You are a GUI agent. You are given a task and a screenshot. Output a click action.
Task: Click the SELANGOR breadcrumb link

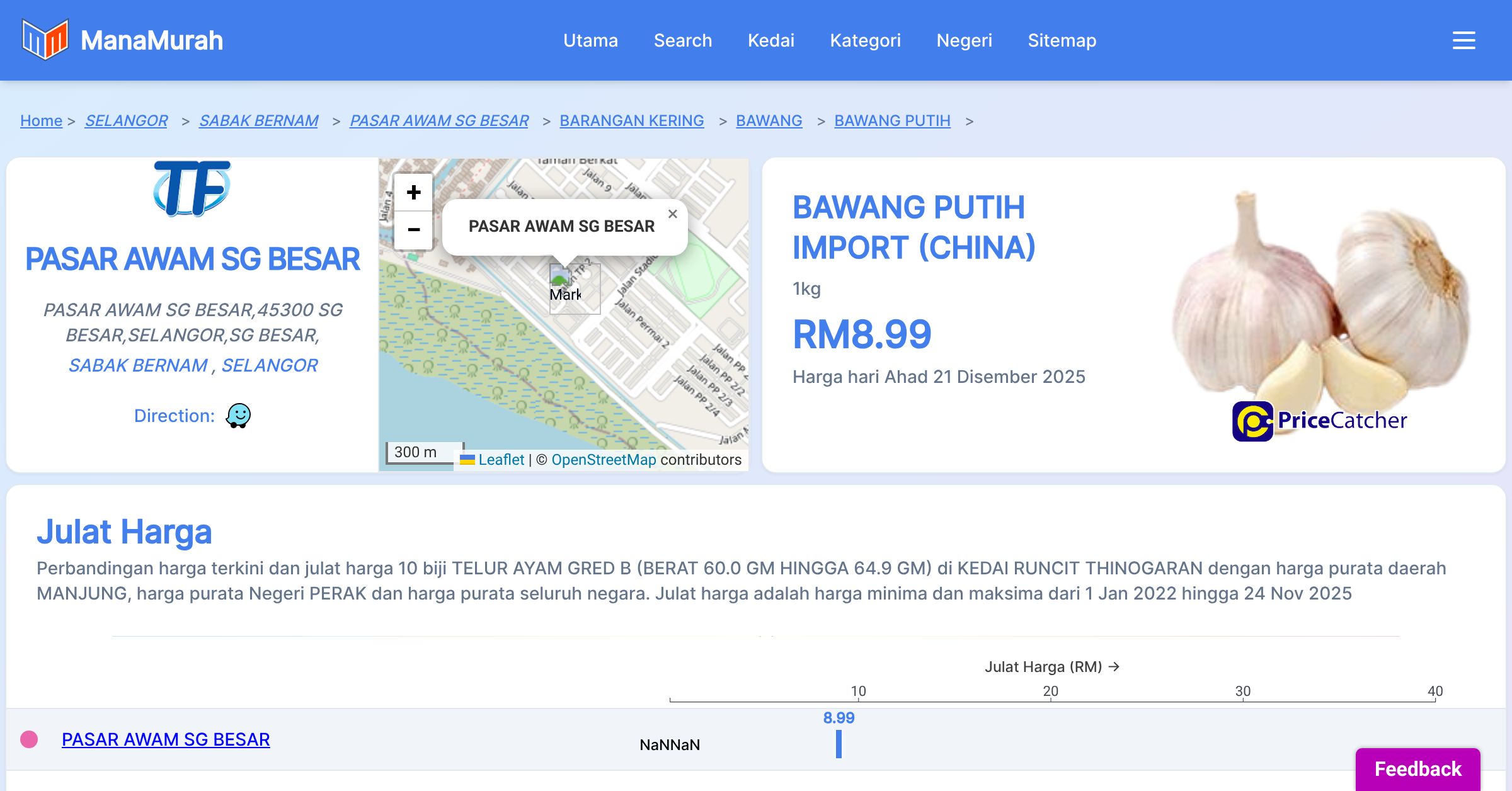pyautogui.click(x=126, y=120)
